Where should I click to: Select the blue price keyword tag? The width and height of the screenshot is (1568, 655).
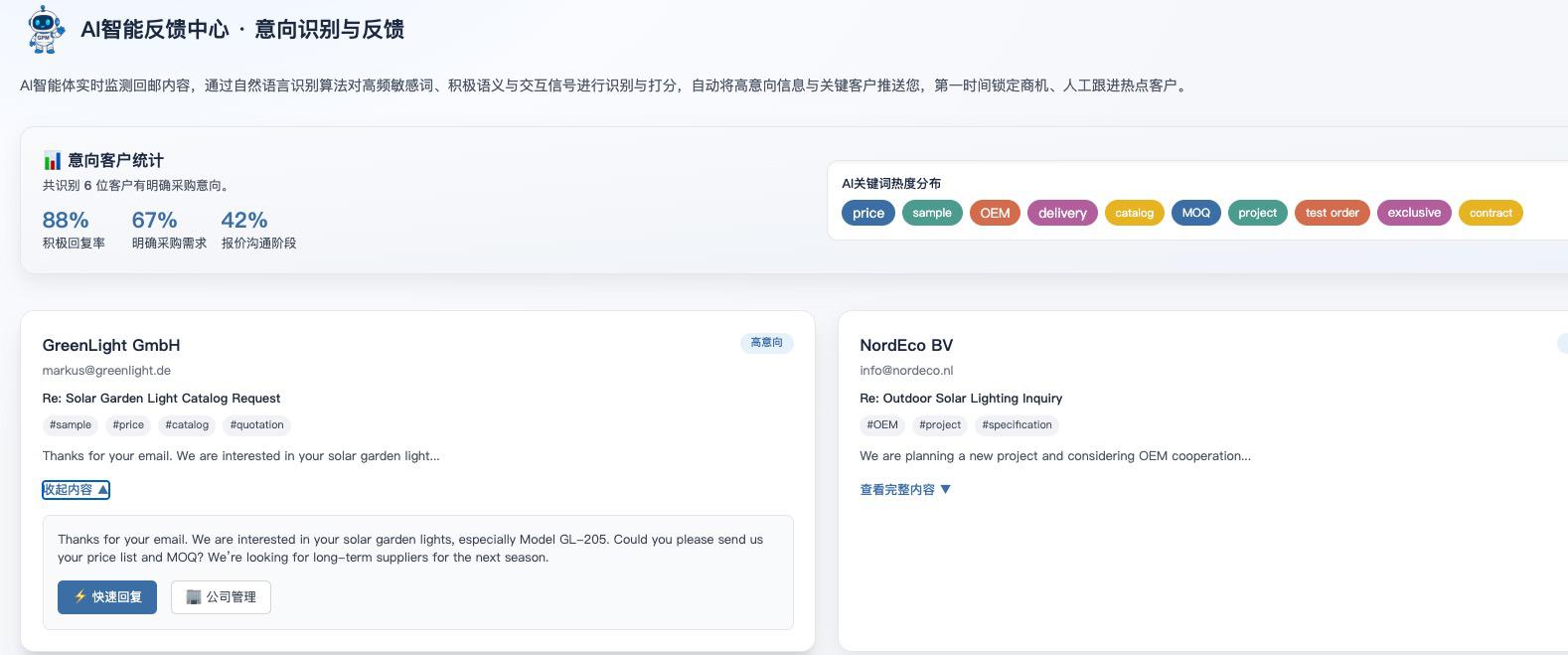coord(867,213)
